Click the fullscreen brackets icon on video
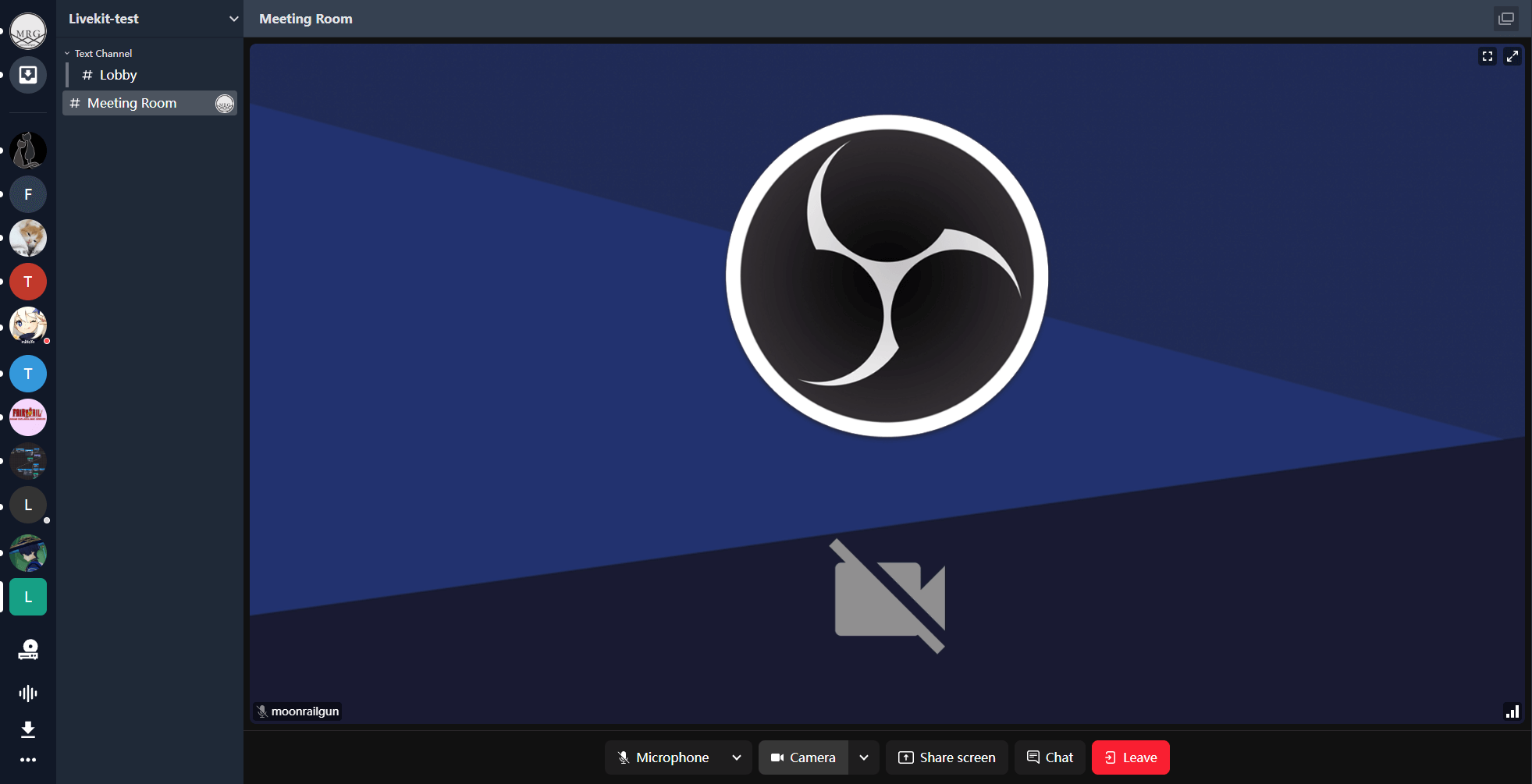The height and width of the screenshot is (784, 1532). click(1488, 56)
